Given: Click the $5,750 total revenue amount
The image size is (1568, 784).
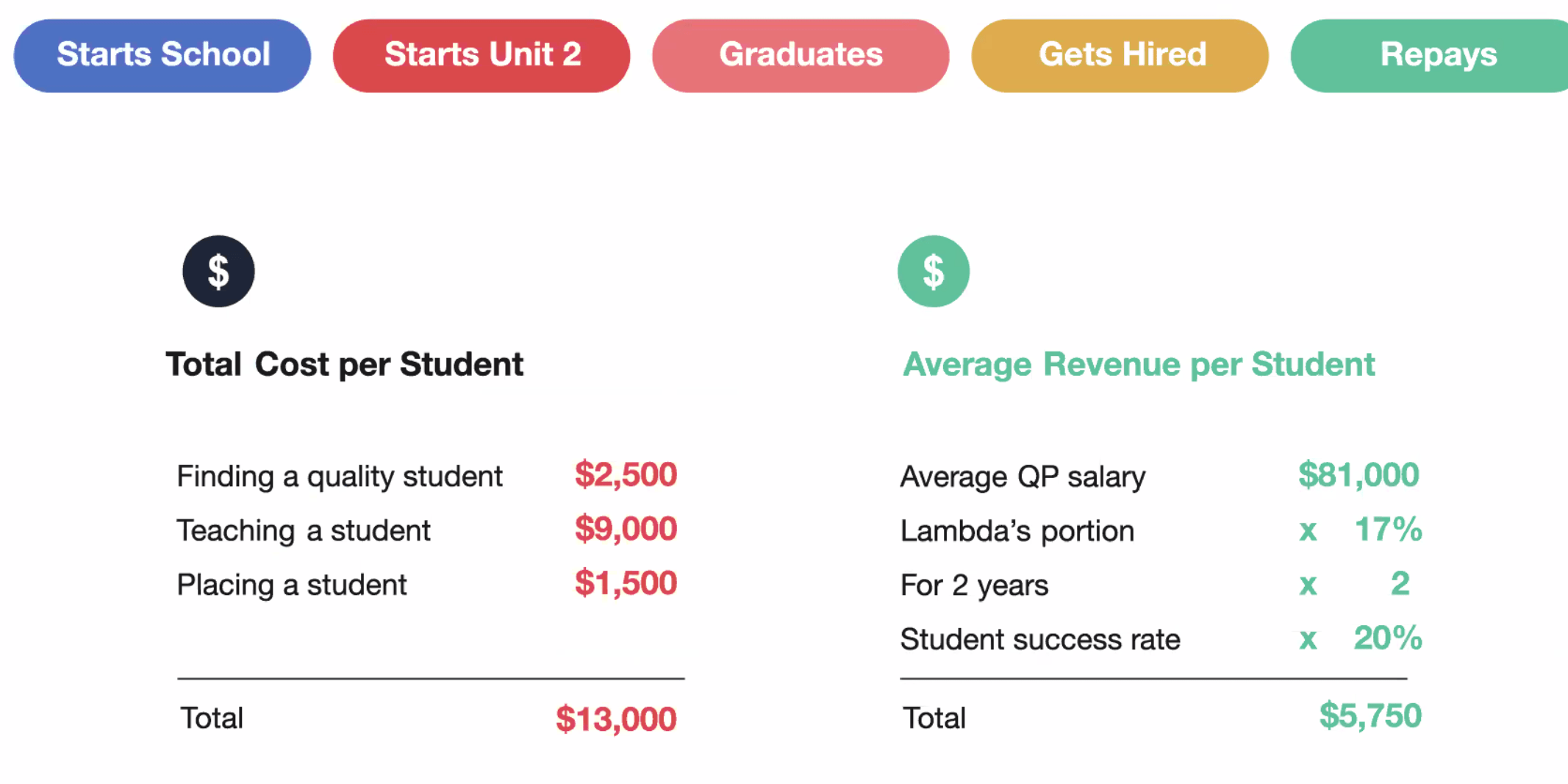Looking at the screenshot, I should pos(1370,716).
